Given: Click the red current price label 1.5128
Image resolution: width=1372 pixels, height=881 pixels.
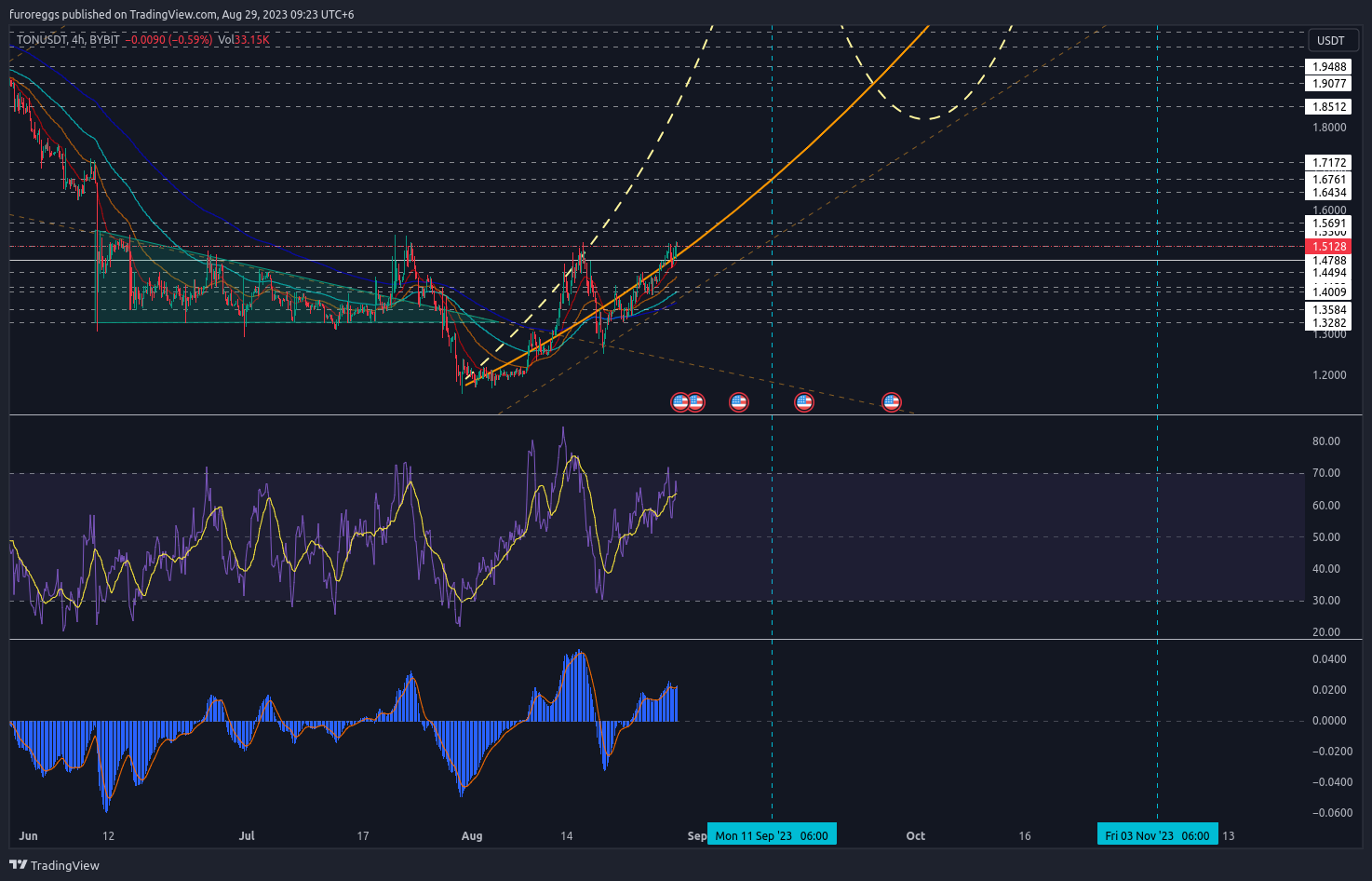Looking at the screenshot, I should 1330,247.
